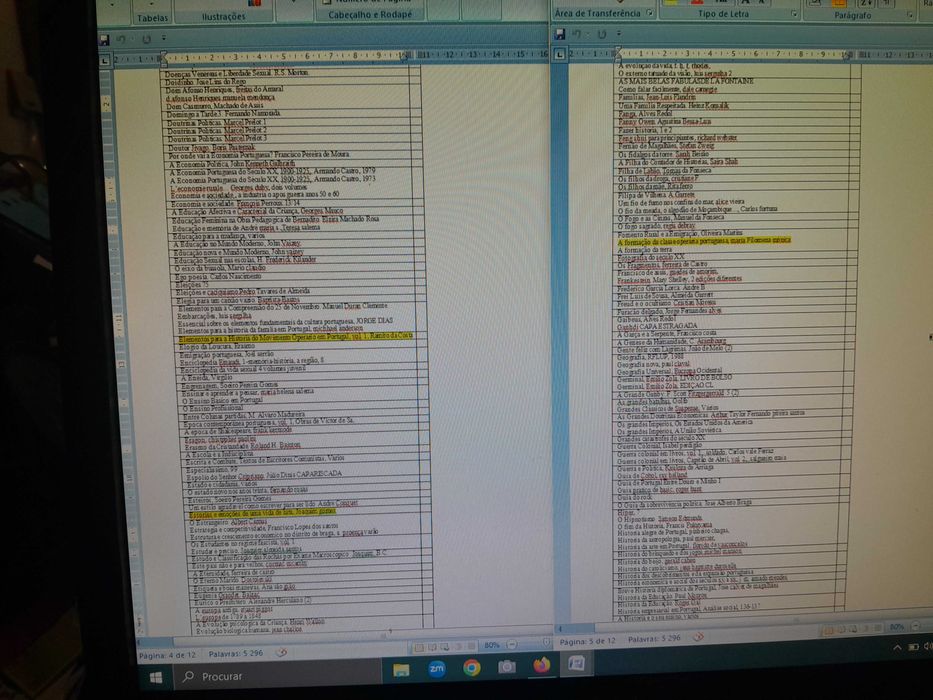Click row 'Frankenstein Mary Shelley' in right window

[x=680, y=279]
